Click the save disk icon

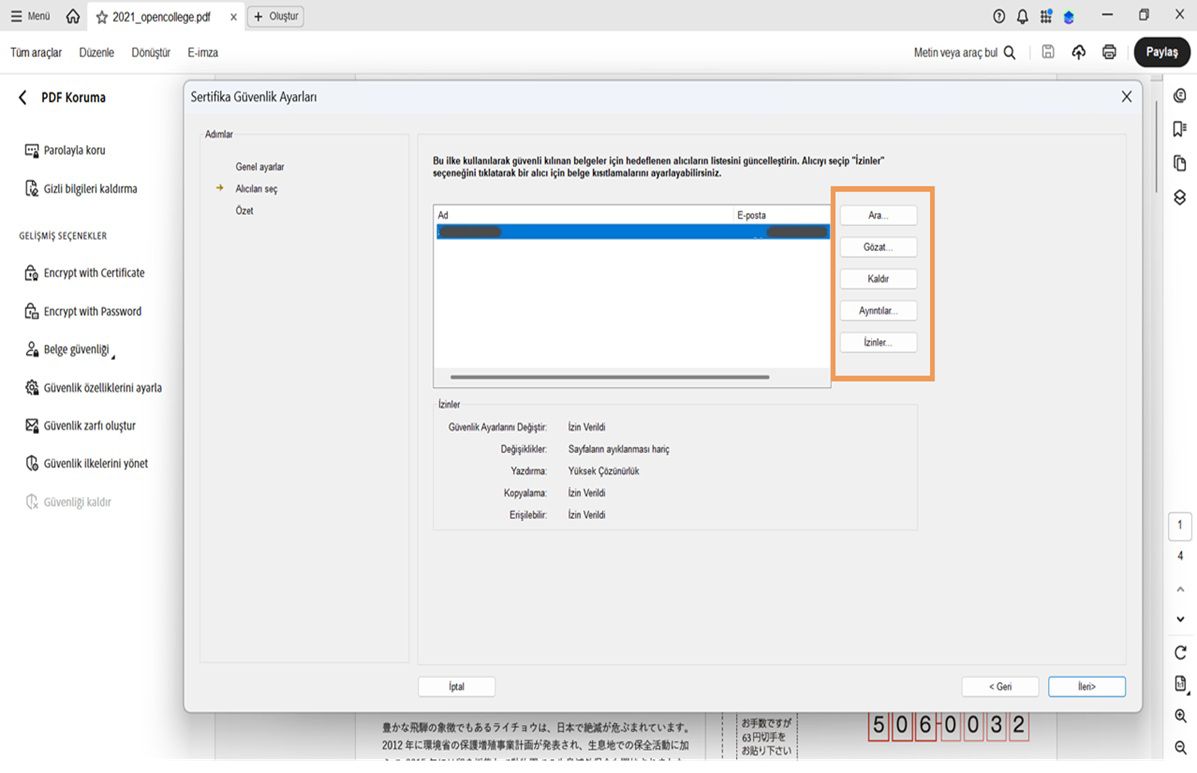[1048, 52]
